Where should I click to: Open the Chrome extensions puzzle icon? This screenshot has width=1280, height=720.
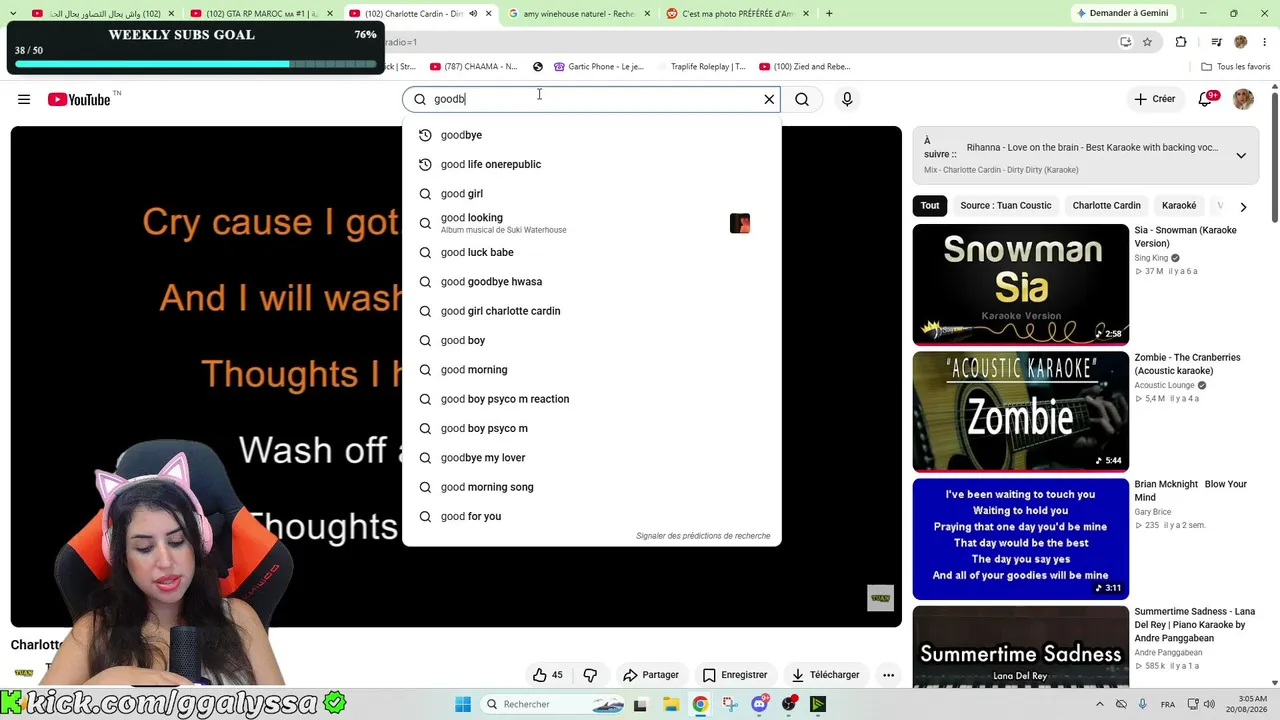coord(1181,42)
